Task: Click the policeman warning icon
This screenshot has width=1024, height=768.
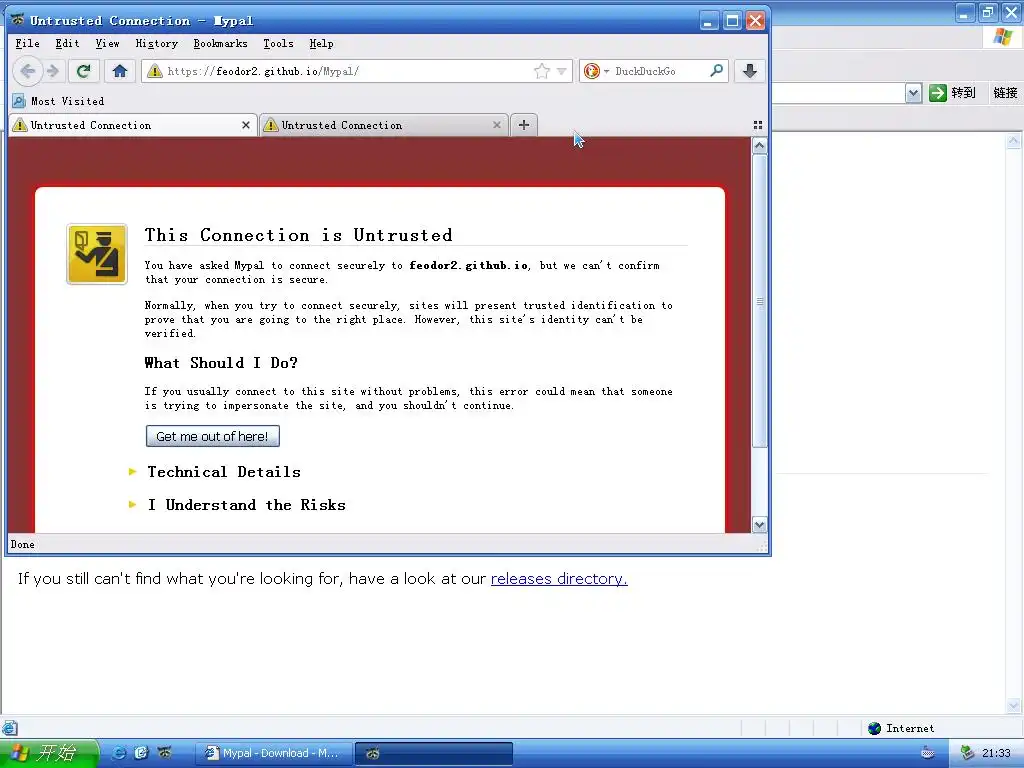Action: [x=97, y=254]
